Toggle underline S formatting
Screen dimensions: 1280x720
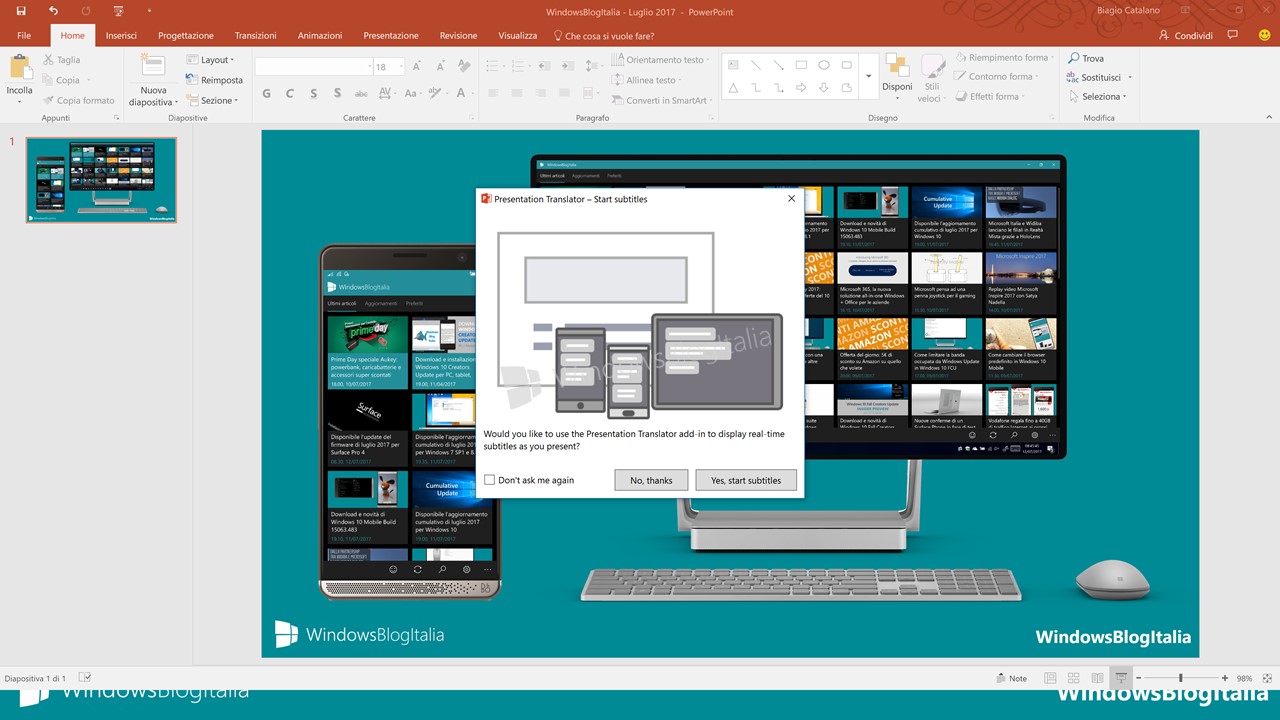pyautogui.click(x=313, y=93)
